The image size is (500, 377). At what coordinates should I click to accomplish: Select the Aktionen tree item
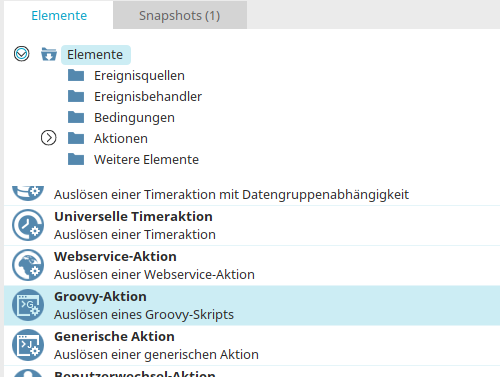click(x=121, y=138)
